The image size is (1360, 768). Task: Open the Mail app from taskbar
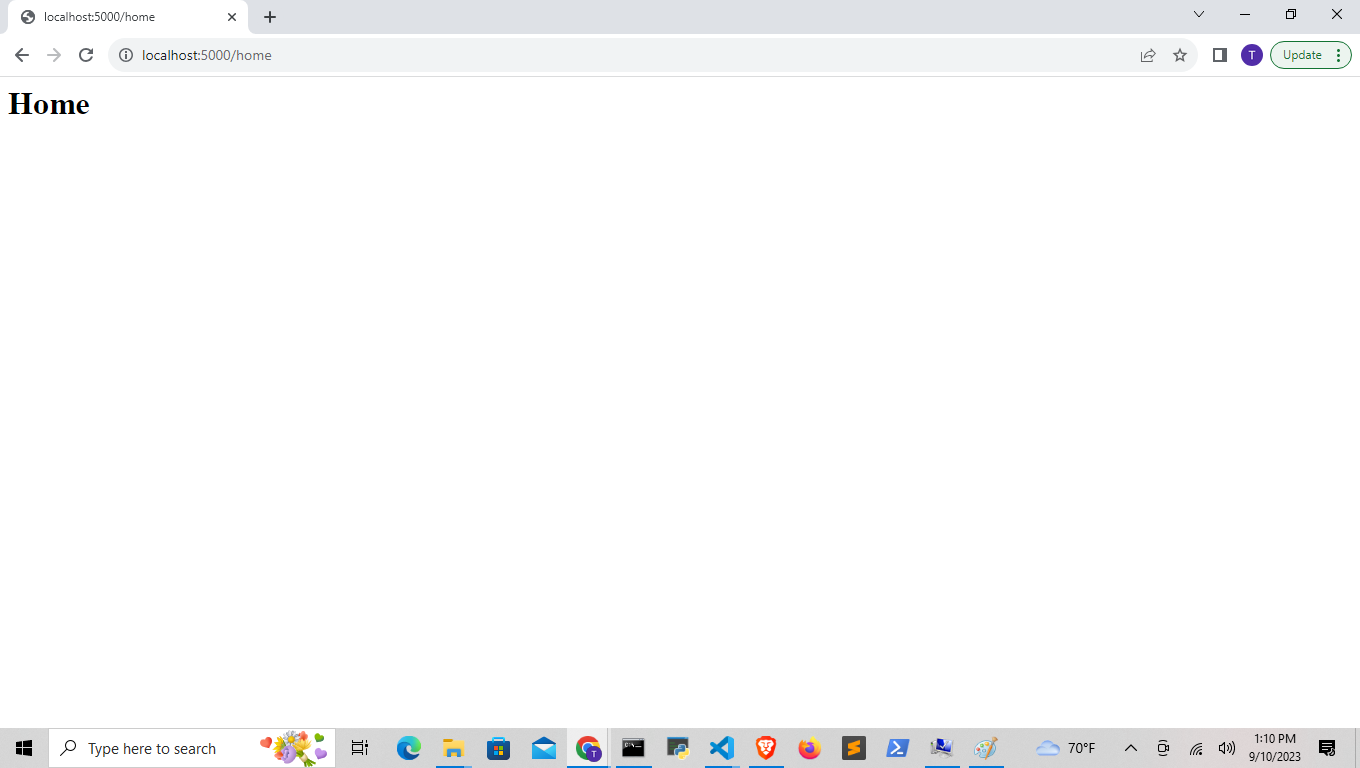pos(543,748)
